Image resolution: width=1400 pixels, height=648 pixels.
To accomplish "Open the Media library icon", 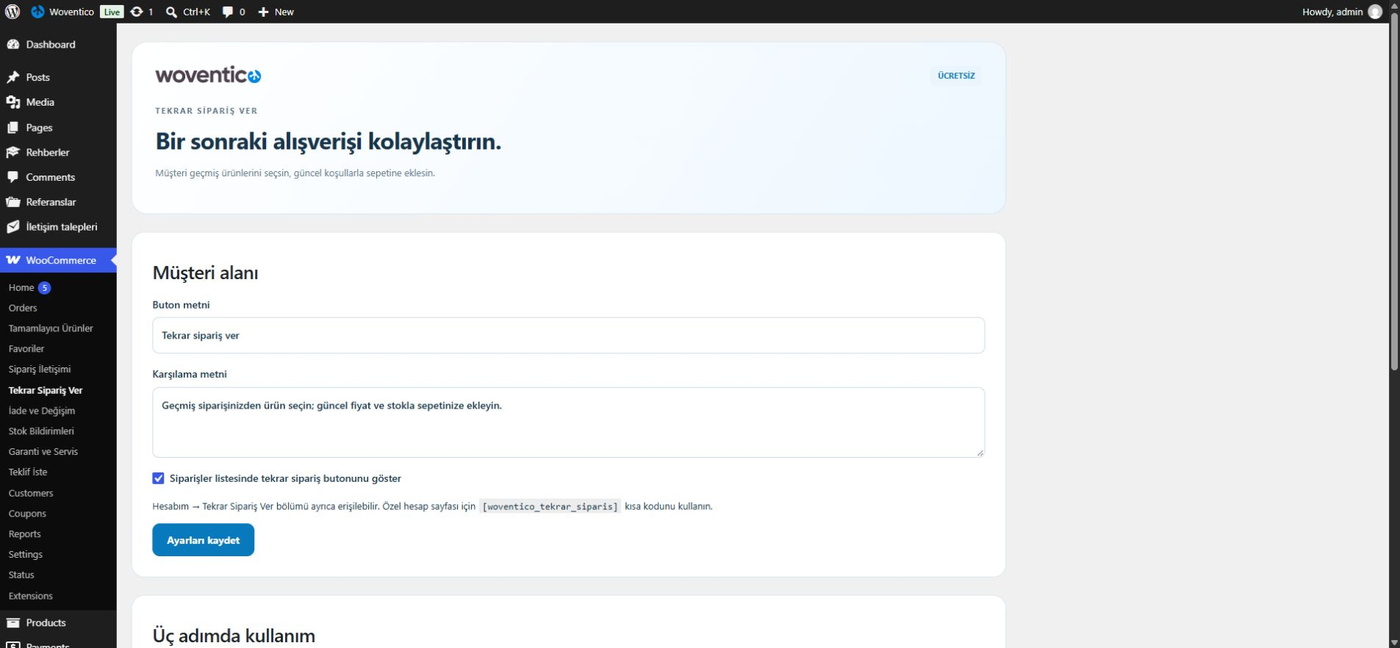I will (x=13, y=102).
